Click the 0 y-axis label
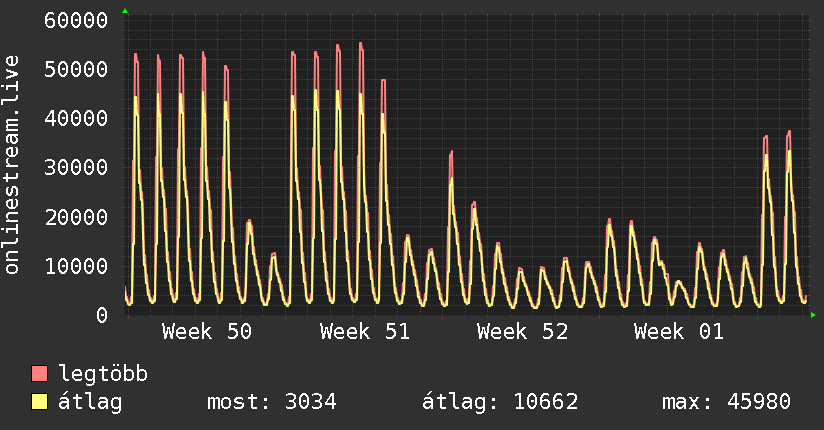The image size is (824, 430). [x=102, y=315]
